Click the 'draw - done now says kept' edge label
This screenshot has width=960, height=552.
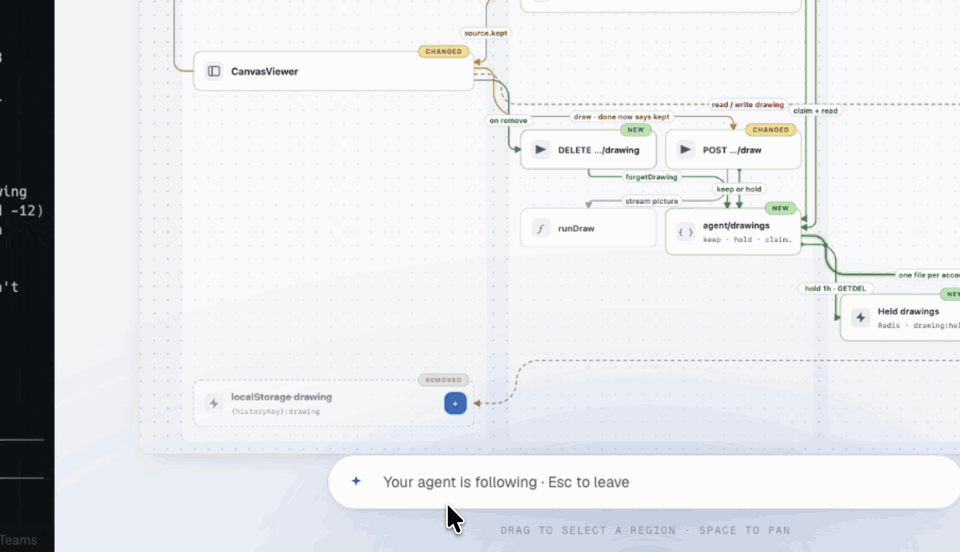(621, 117)
